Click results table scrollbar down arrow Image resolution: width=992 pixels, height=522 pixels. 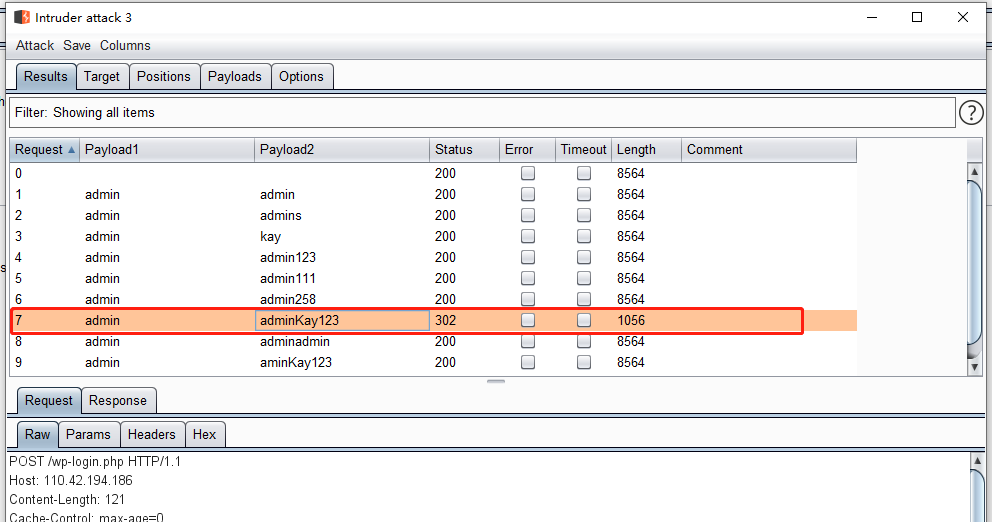coord(974,367)
